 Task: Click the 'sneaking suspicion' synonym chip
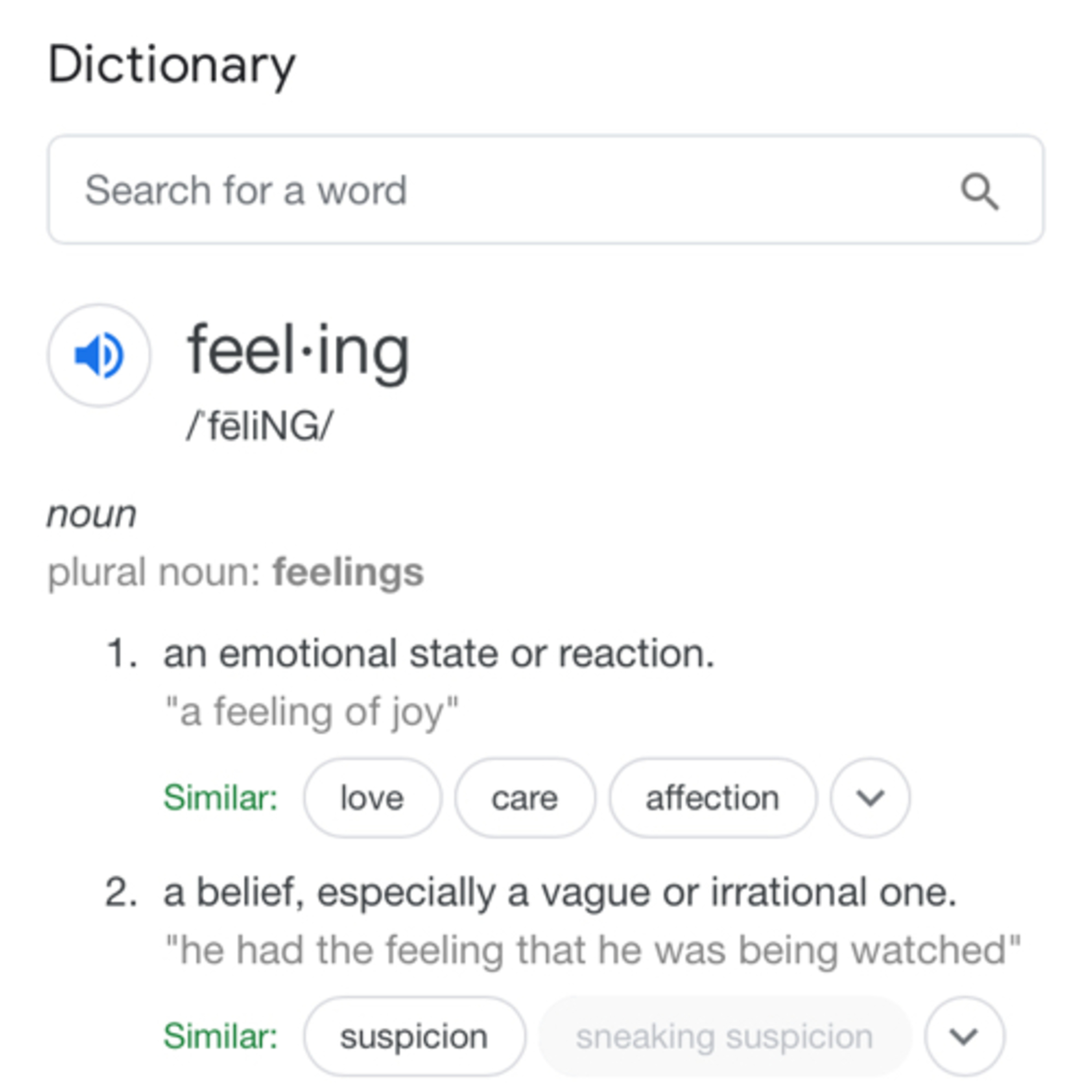click(x=725, y=1037)
